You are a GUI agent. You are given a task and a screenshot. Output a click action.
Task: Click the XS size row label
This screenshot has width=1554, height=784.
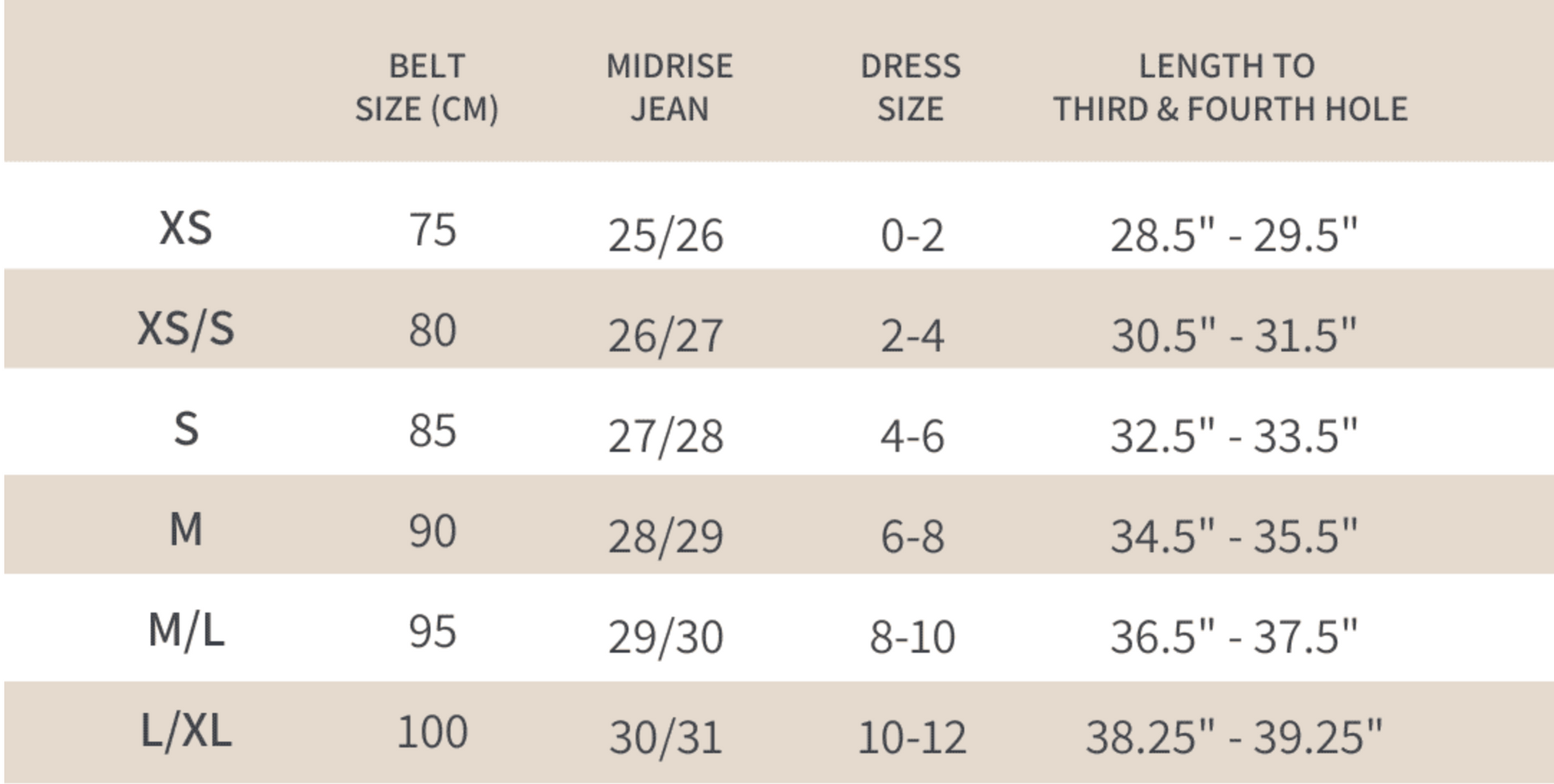coord(185,228)
